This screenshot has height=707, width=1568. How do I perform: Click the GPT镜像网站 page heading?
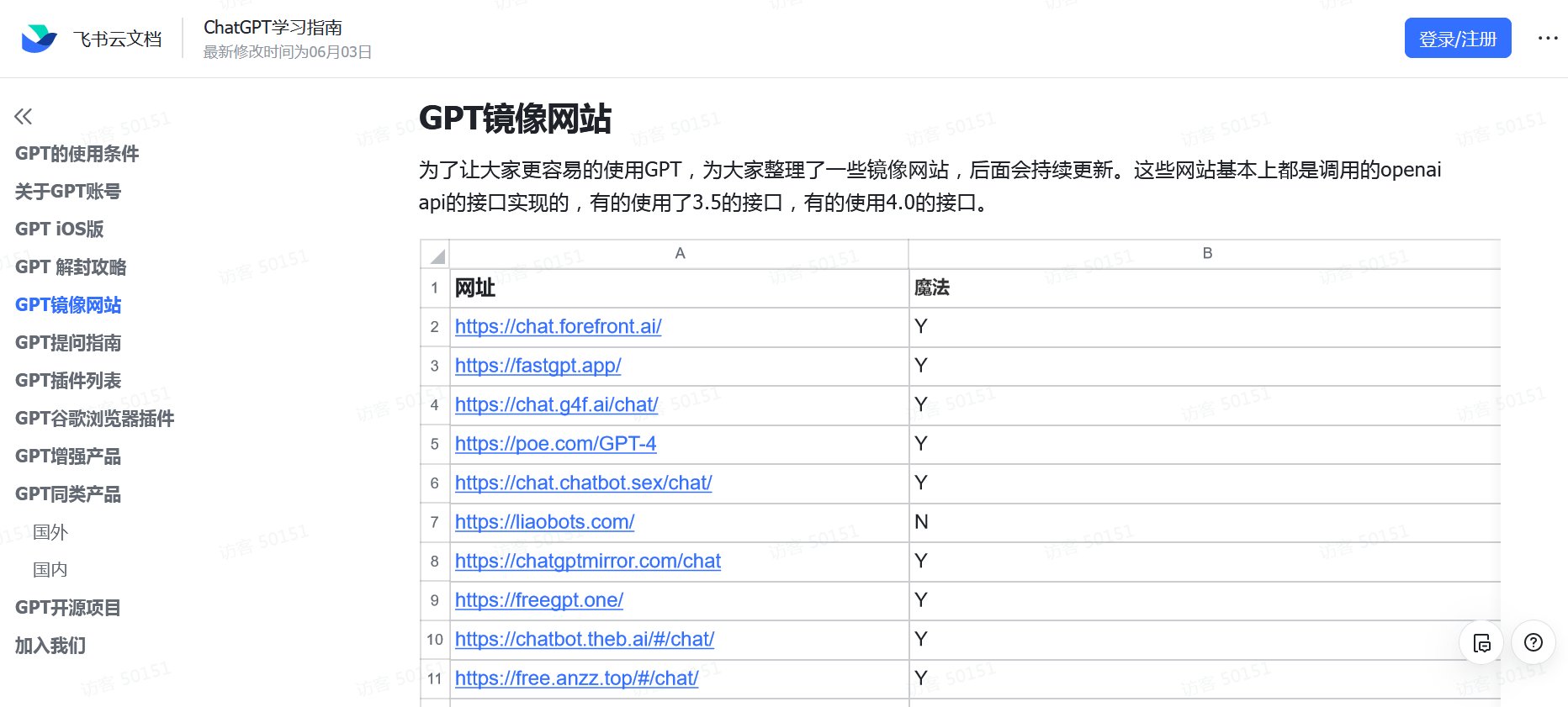click(515, 119)
